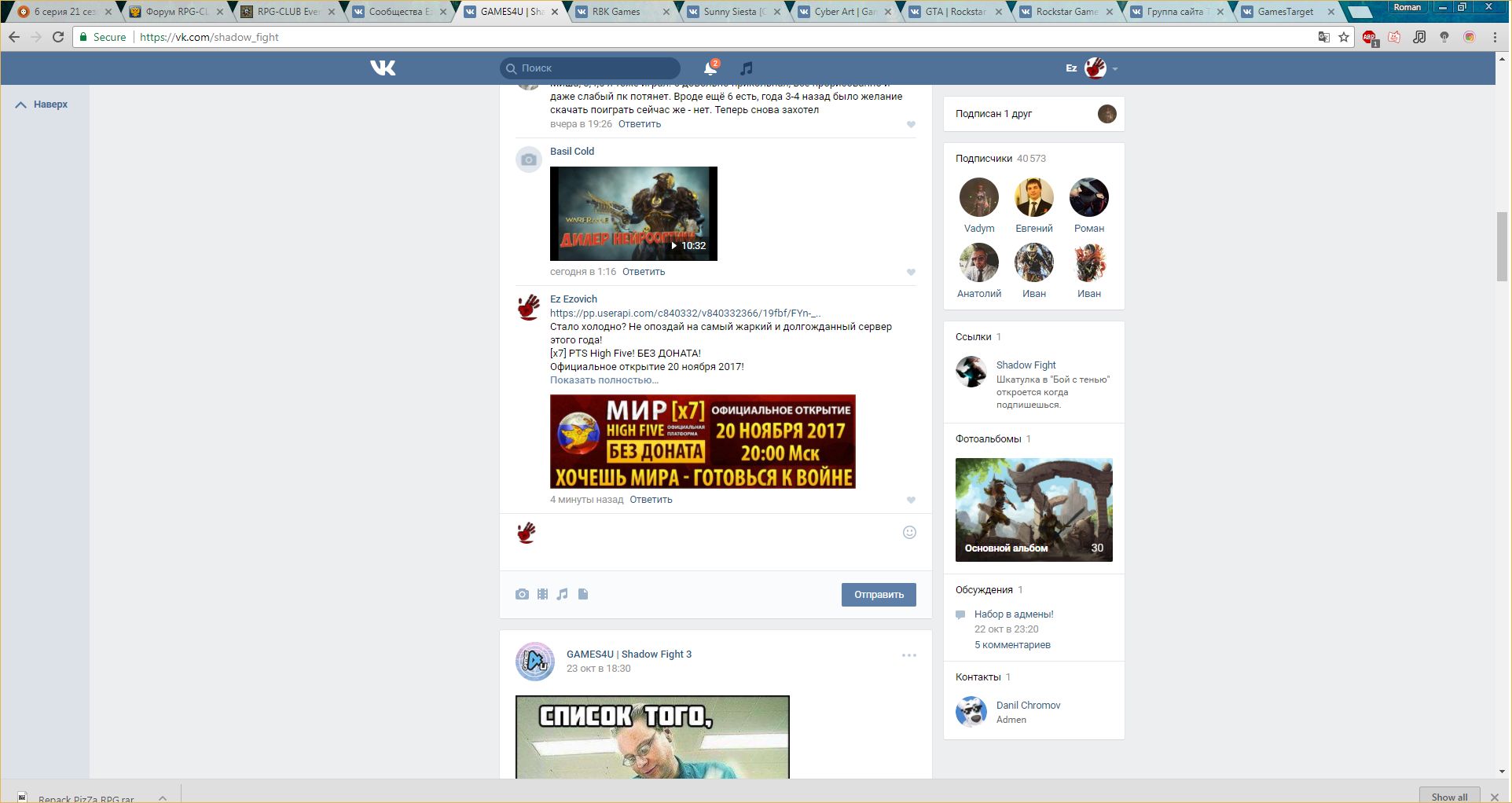
Task: Open the VK music player icon
Action: (747, 68)
